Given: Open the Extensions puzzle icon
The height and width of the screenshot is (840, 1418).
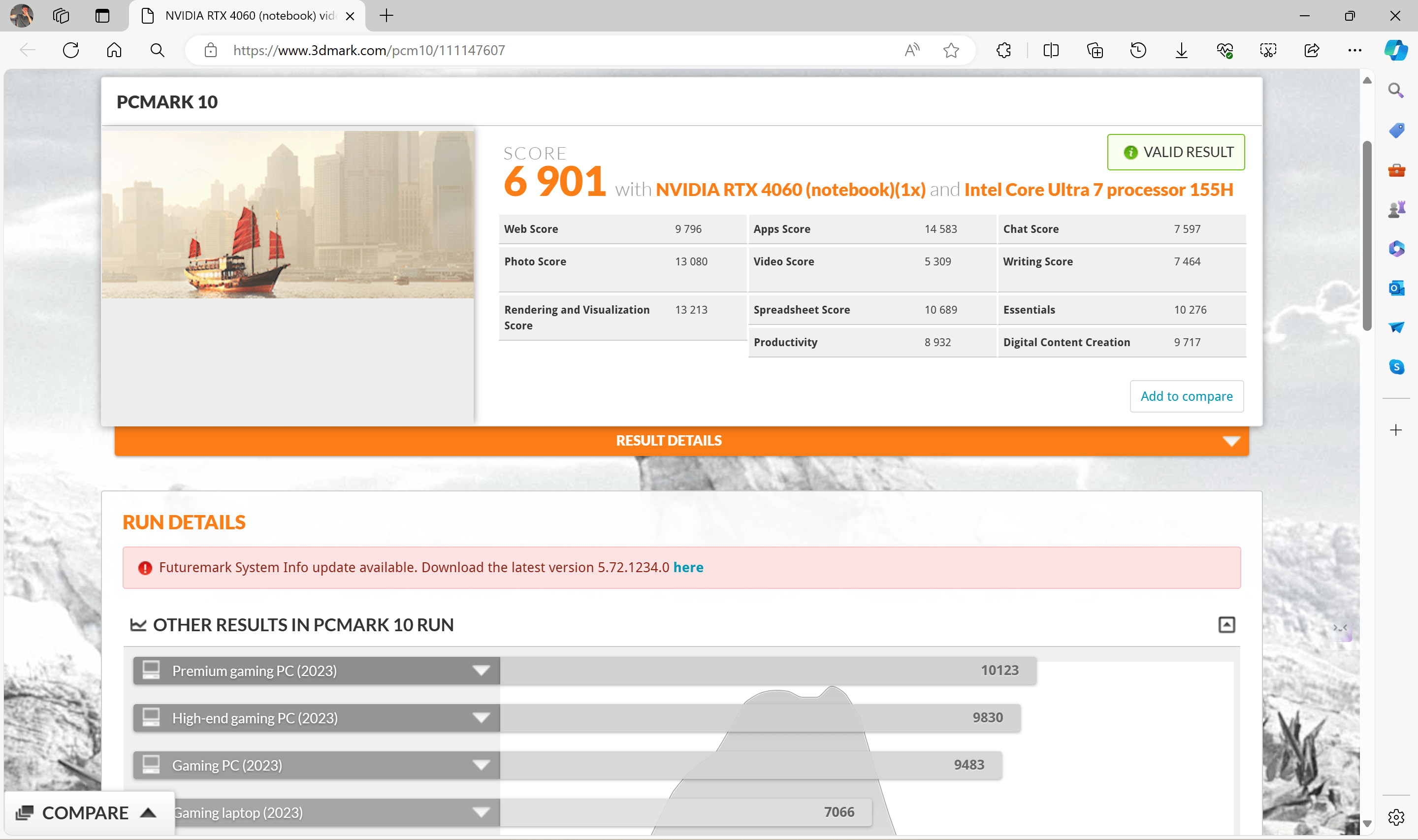Looking at the screenshot, I should click(x=1003, y=50).
